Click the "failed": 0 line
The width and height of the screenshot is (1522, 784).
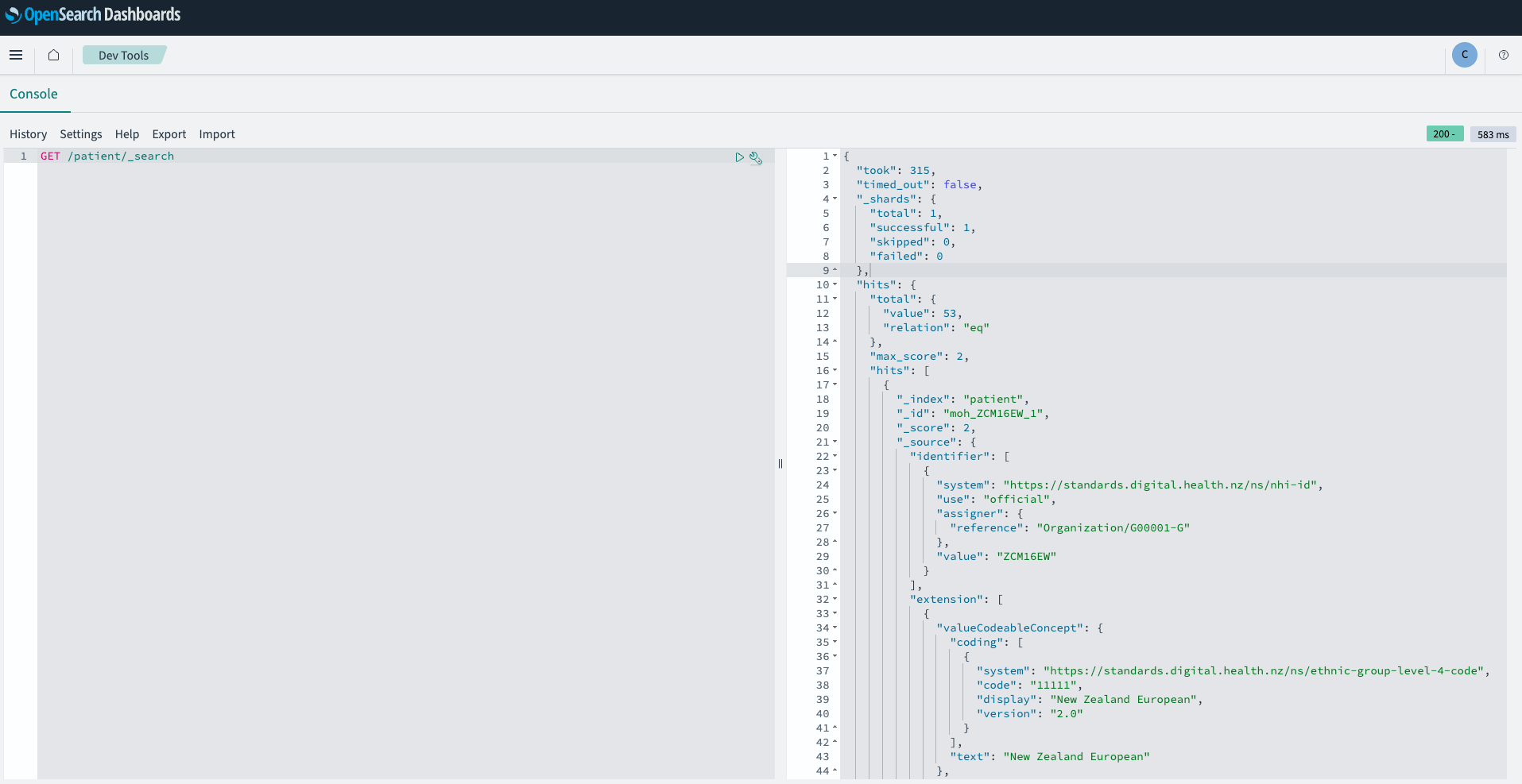906,257
